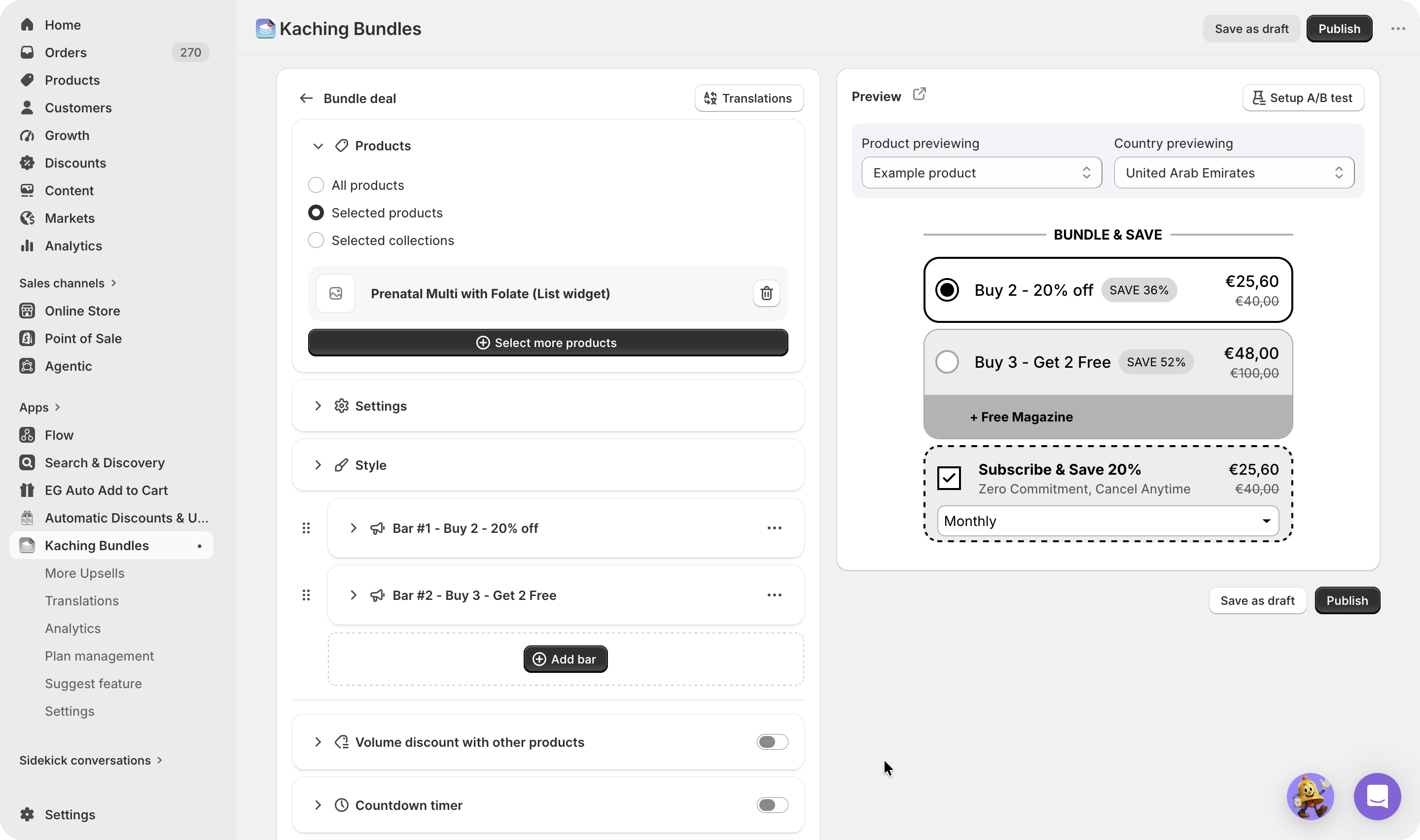Open More Upsells submenu item

(x=84, y=573)
